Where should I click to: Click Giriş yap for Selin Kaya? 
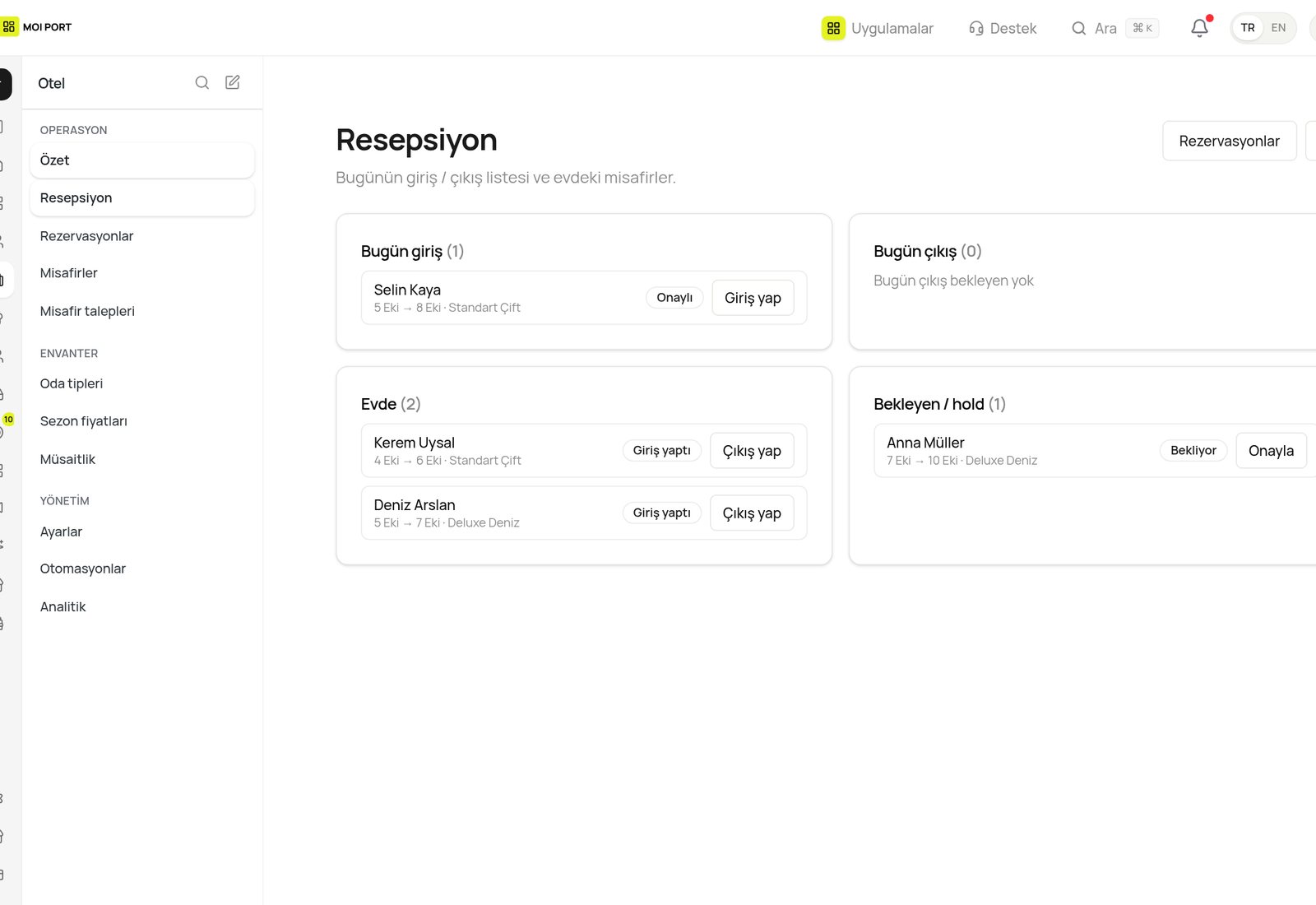coord(753,298)
